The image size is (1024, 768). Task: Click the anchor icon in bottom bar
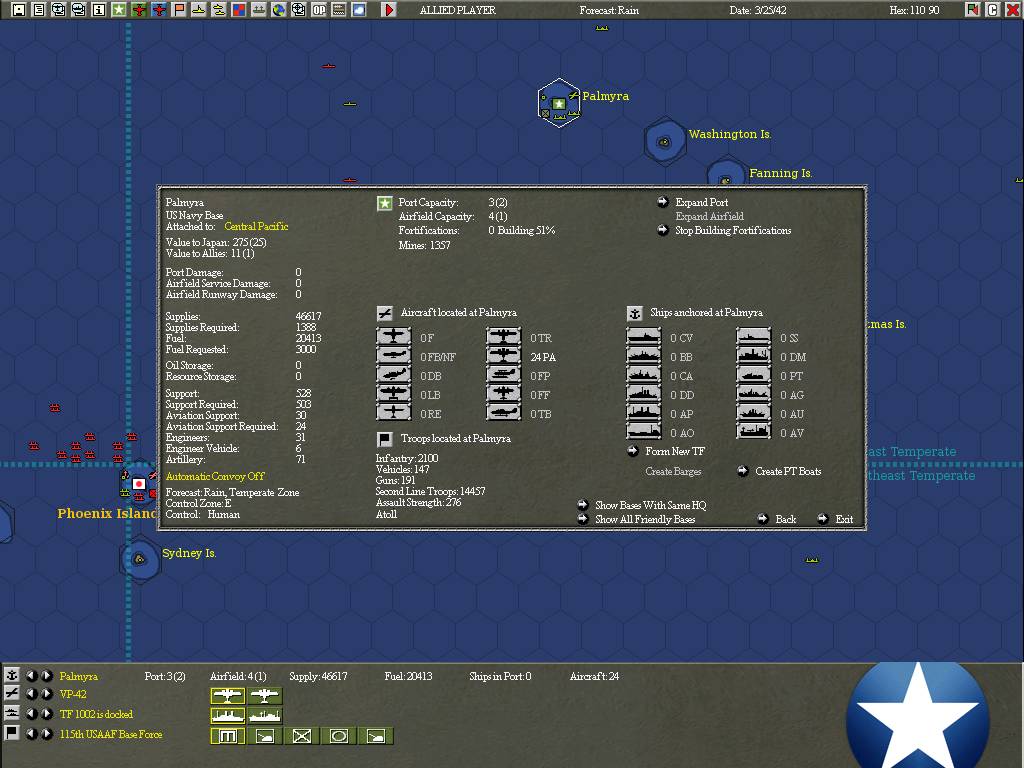11,675
